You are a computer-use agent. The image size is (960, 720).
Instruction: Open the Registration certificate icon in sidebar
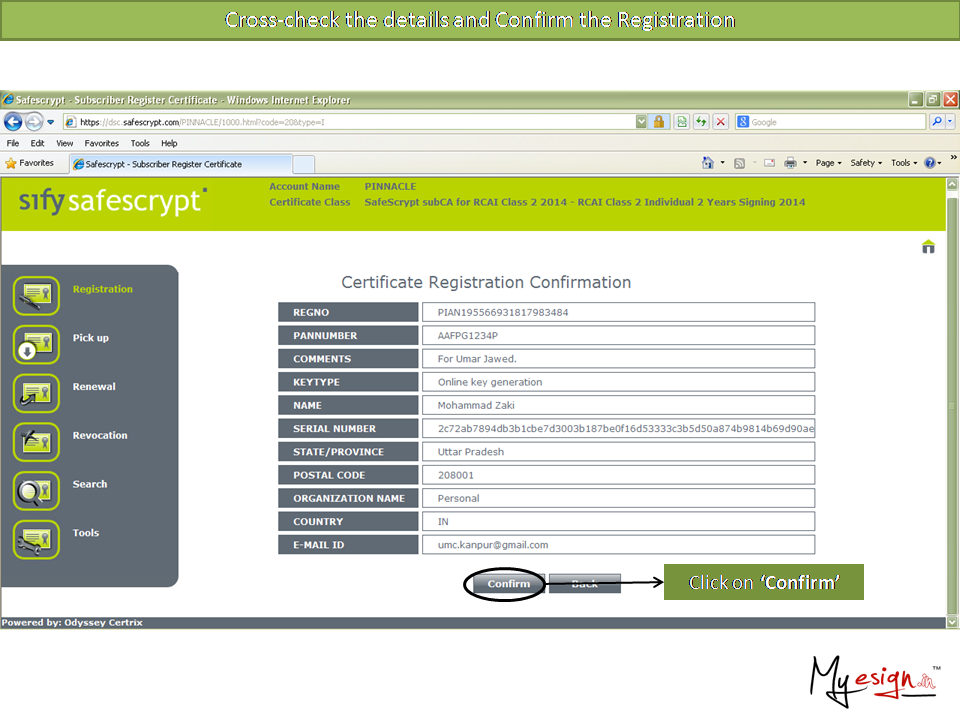click(37, 295)
